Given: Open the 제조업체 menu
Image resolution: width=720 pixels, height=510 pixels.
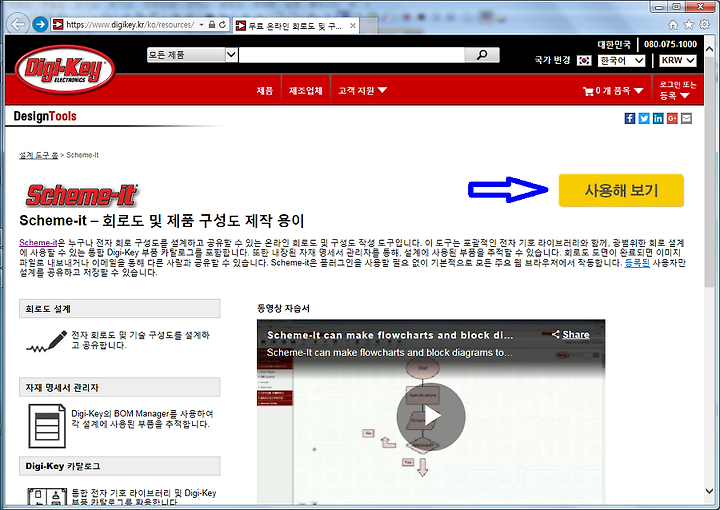Looking at the screenshot, I should pyautogui.click(x=305, y=91).
